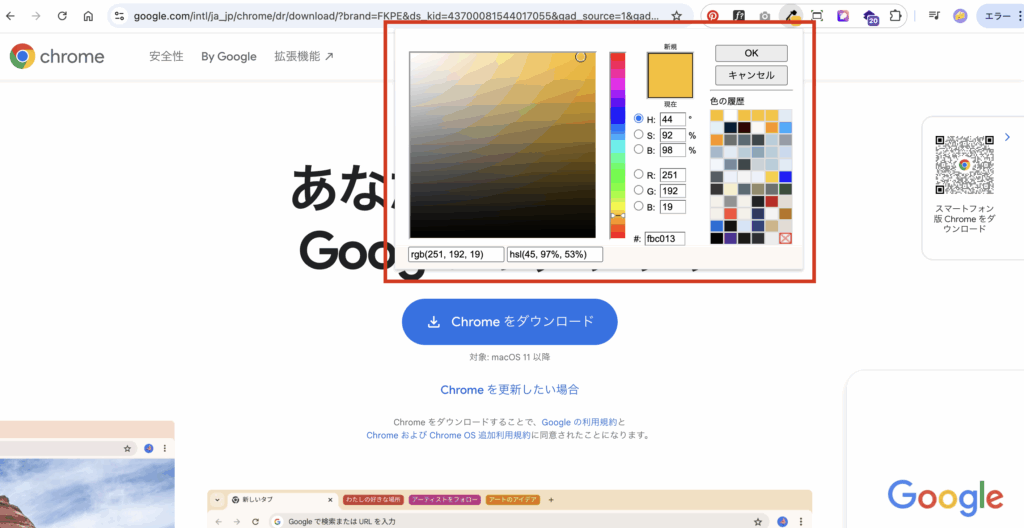Open the media control playlist icon

click(934, 16)
